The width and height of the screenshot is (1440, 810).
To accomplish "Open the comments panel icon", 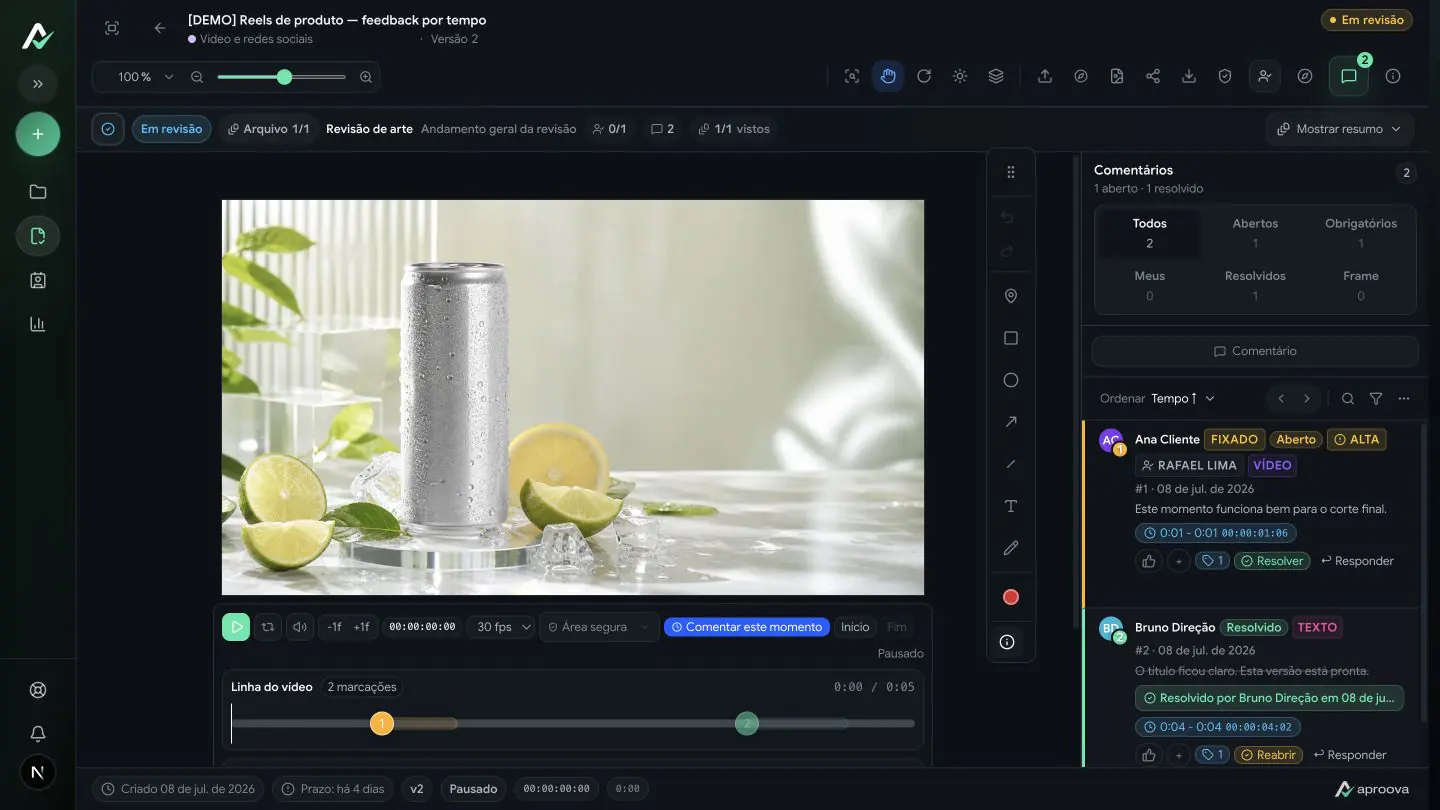I will point(1348,76).
